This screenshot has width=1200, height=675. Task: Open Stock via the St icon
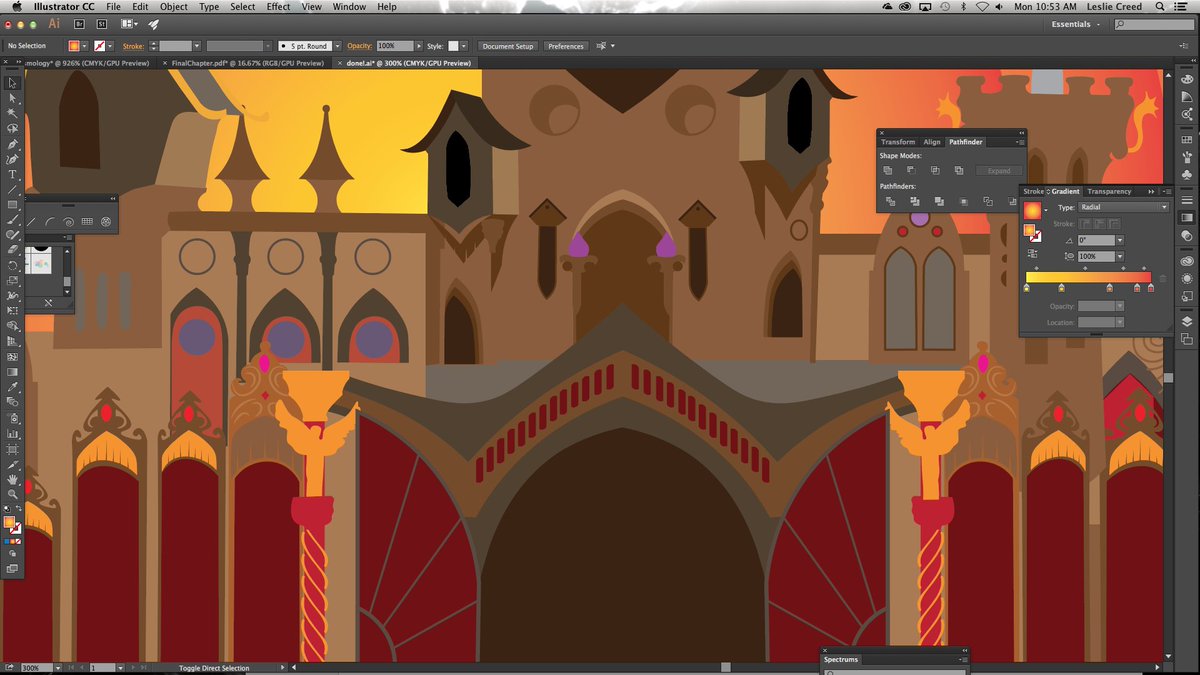tap(101, 23)
